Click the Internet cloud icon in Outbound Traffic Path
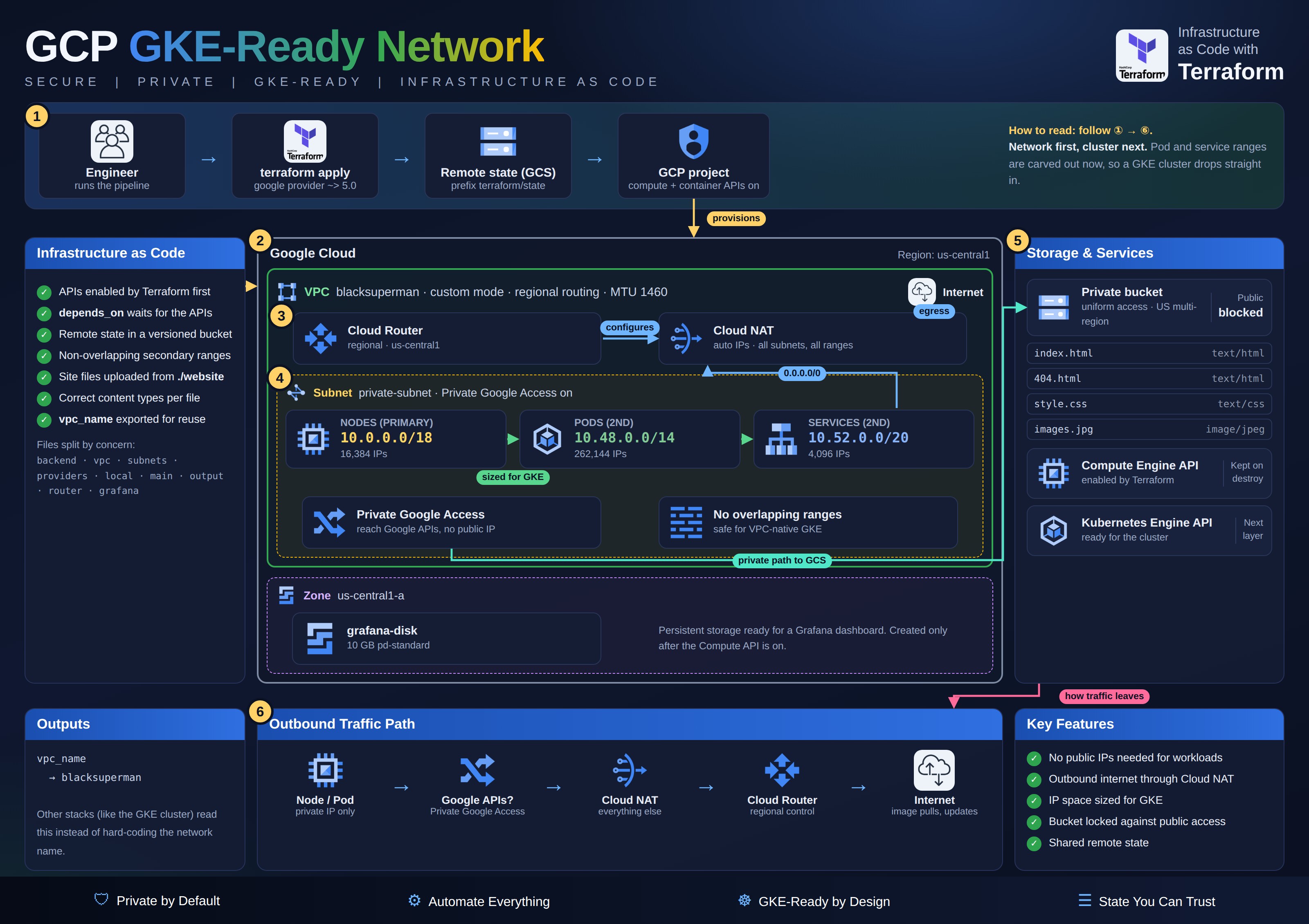Viewport: 1309px width, 924px height. [934, 769]
